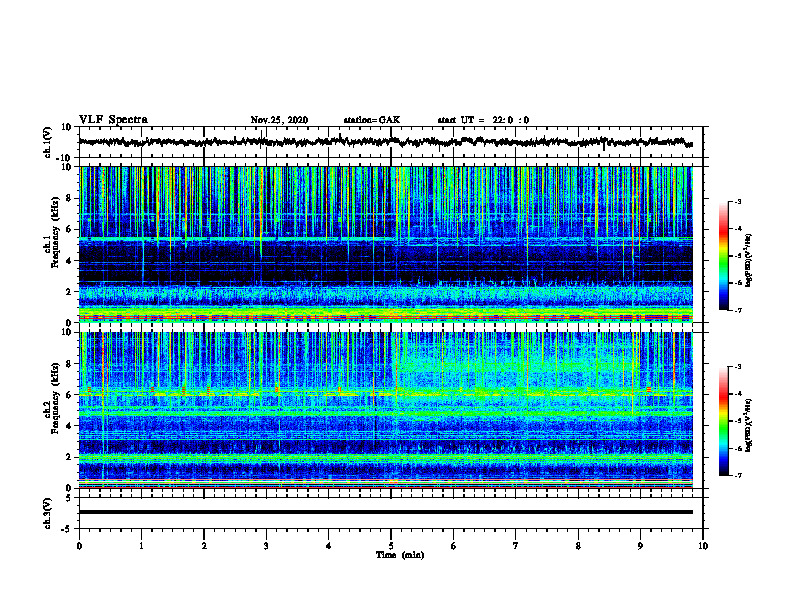Click the "-3" label on the ch.1 color bar
The image size is (792, 612).
tap(738, 201)
